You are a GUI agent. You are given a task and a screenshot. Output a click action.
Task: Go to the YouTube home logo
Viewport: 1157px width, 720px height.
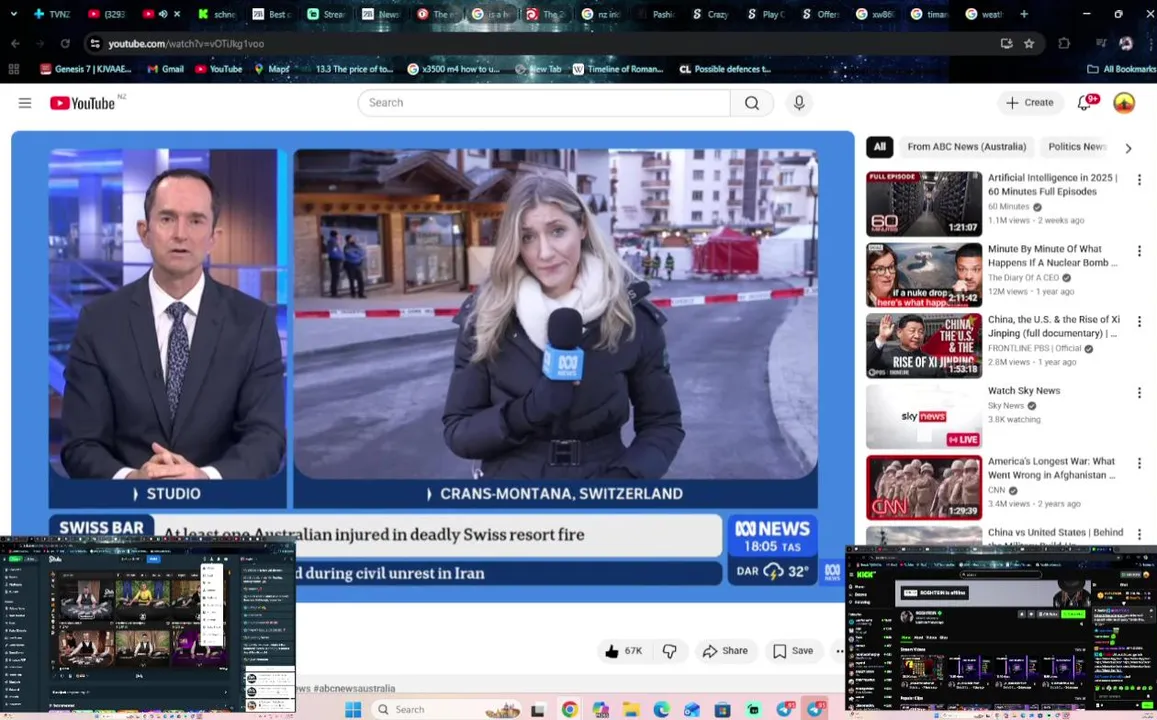[x=83, y=103]
